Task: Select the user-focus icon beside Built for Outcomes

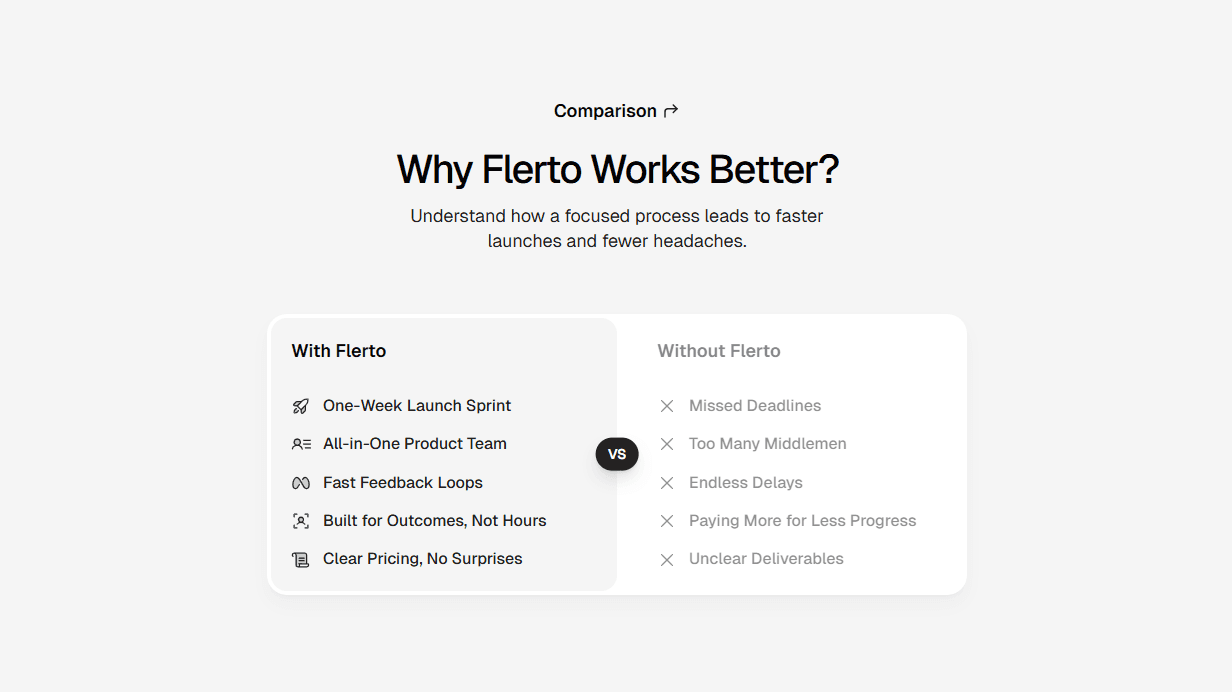Action: tap(300, 521)
